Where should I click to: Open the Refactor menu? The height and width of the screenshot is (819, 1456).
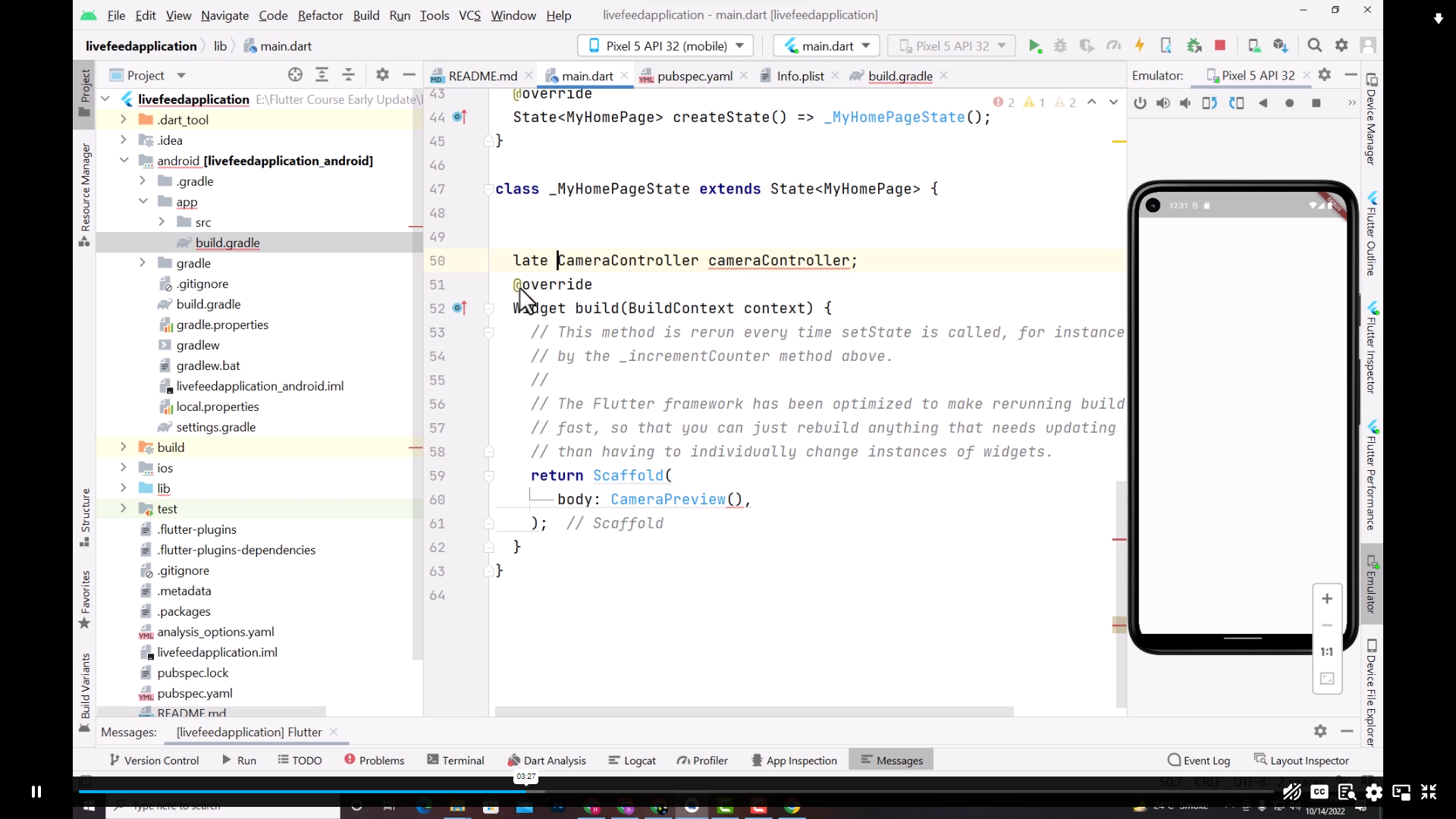(x=320, y=15)
